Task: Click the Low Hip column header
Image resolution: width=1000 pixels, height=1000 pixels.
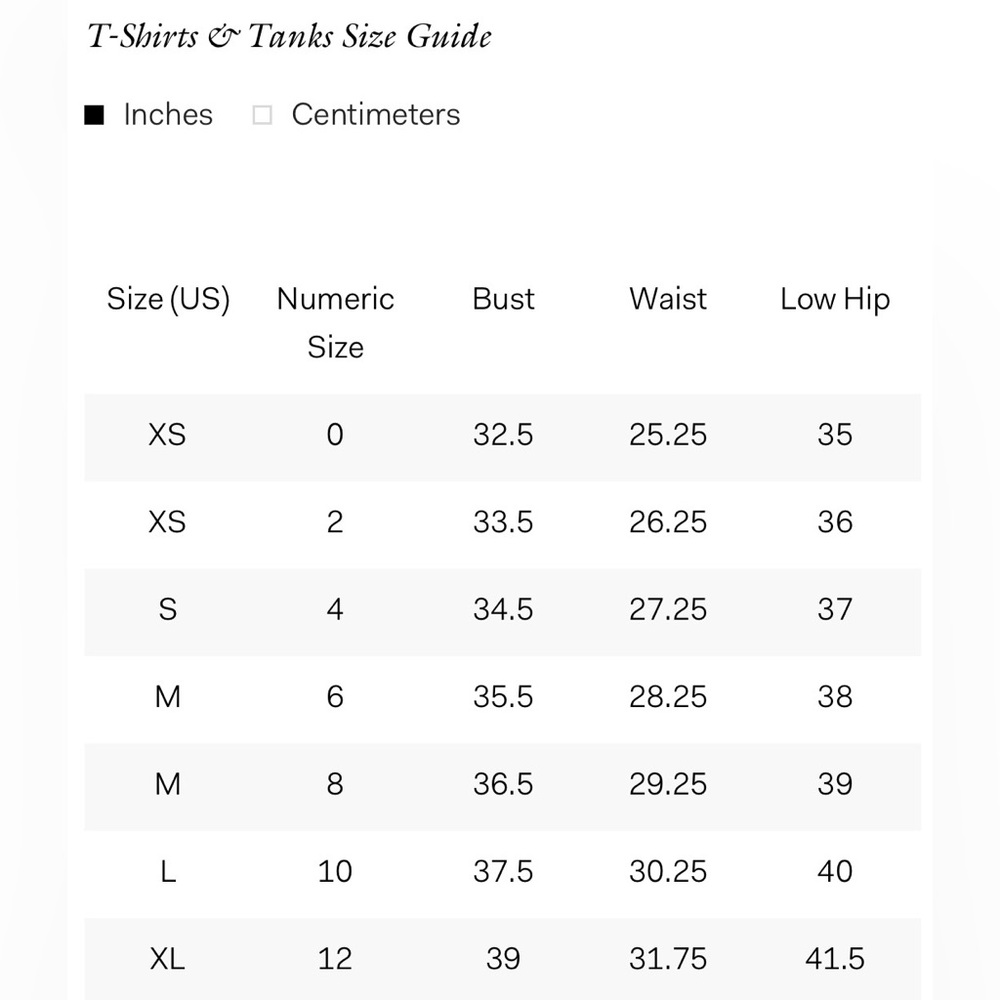Action: [x=835, y=299]
